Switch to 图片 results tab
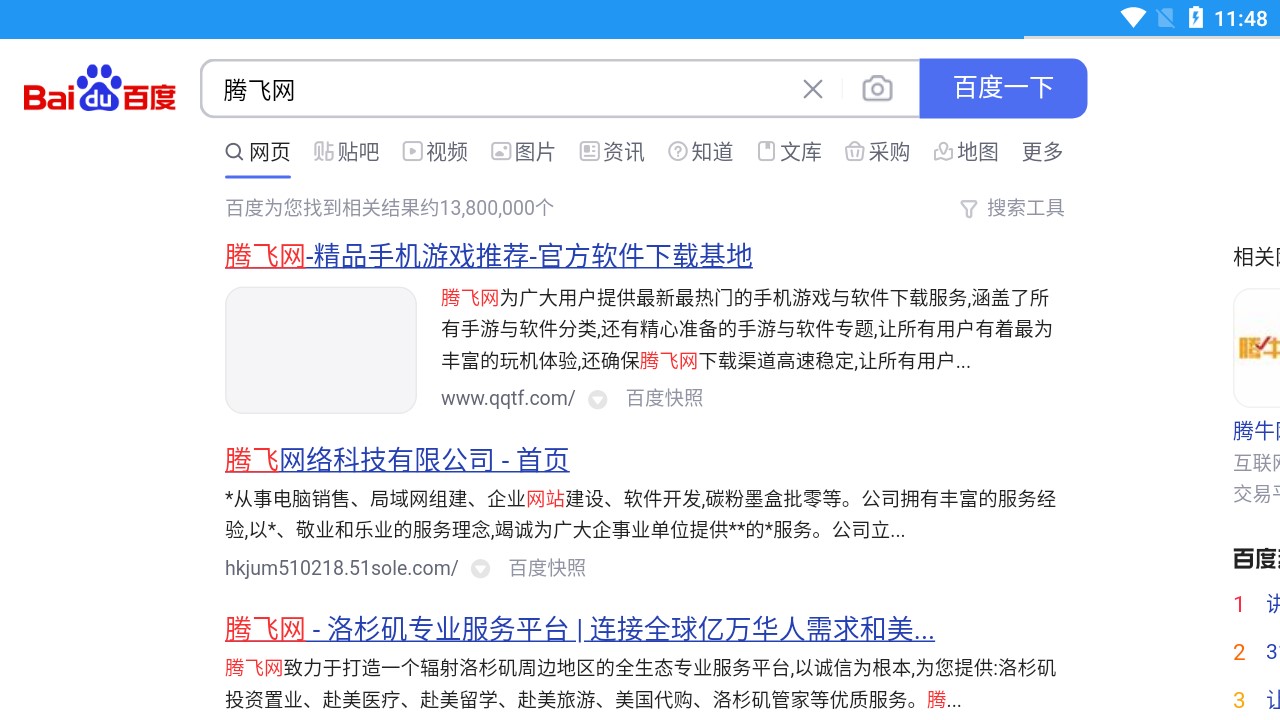This screenshot has width=1280, height=720. click(x=523, y=152)
